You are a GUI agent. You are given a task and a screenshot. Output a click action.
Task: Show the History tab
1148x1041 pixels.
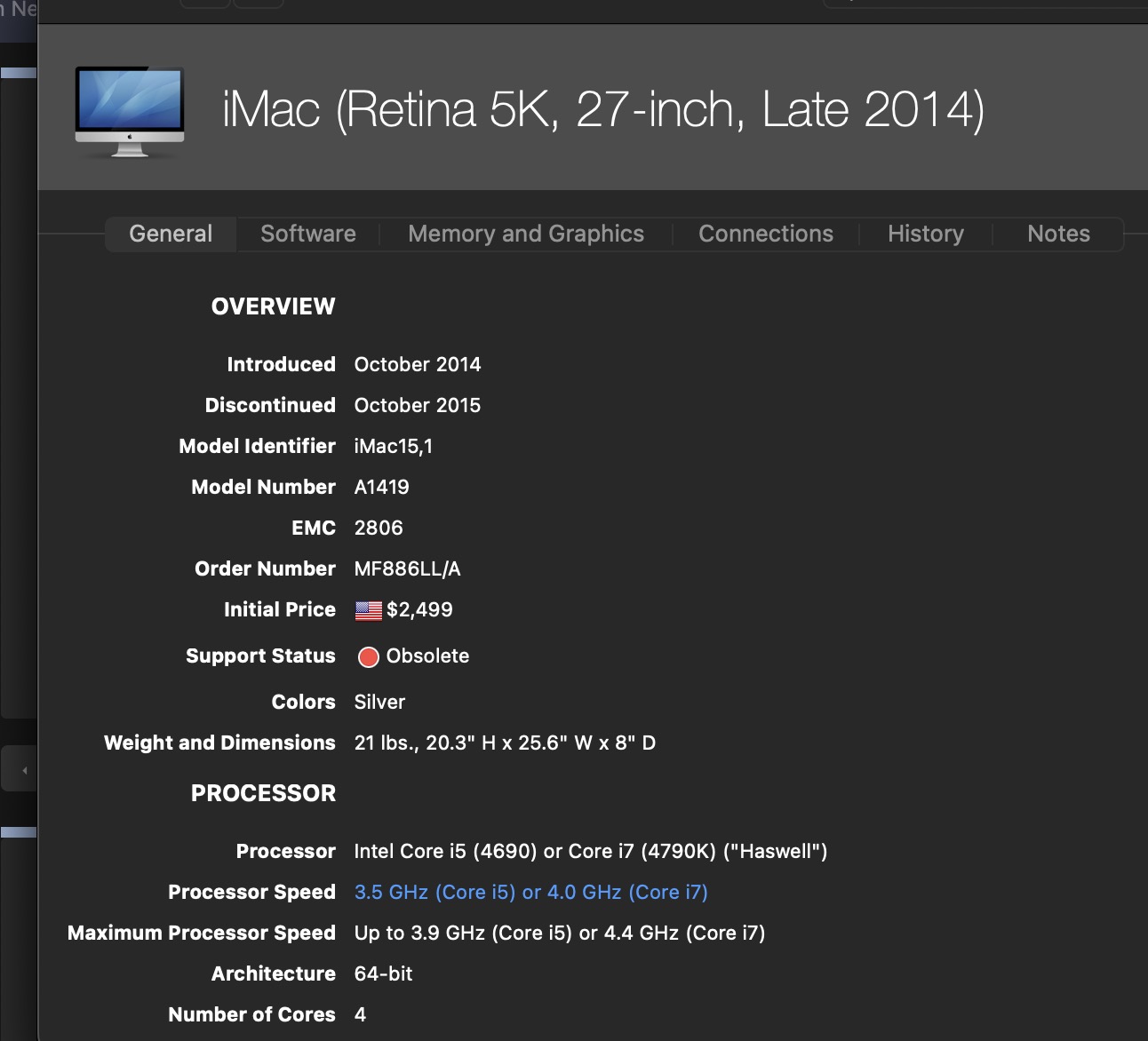coord(925,234)
